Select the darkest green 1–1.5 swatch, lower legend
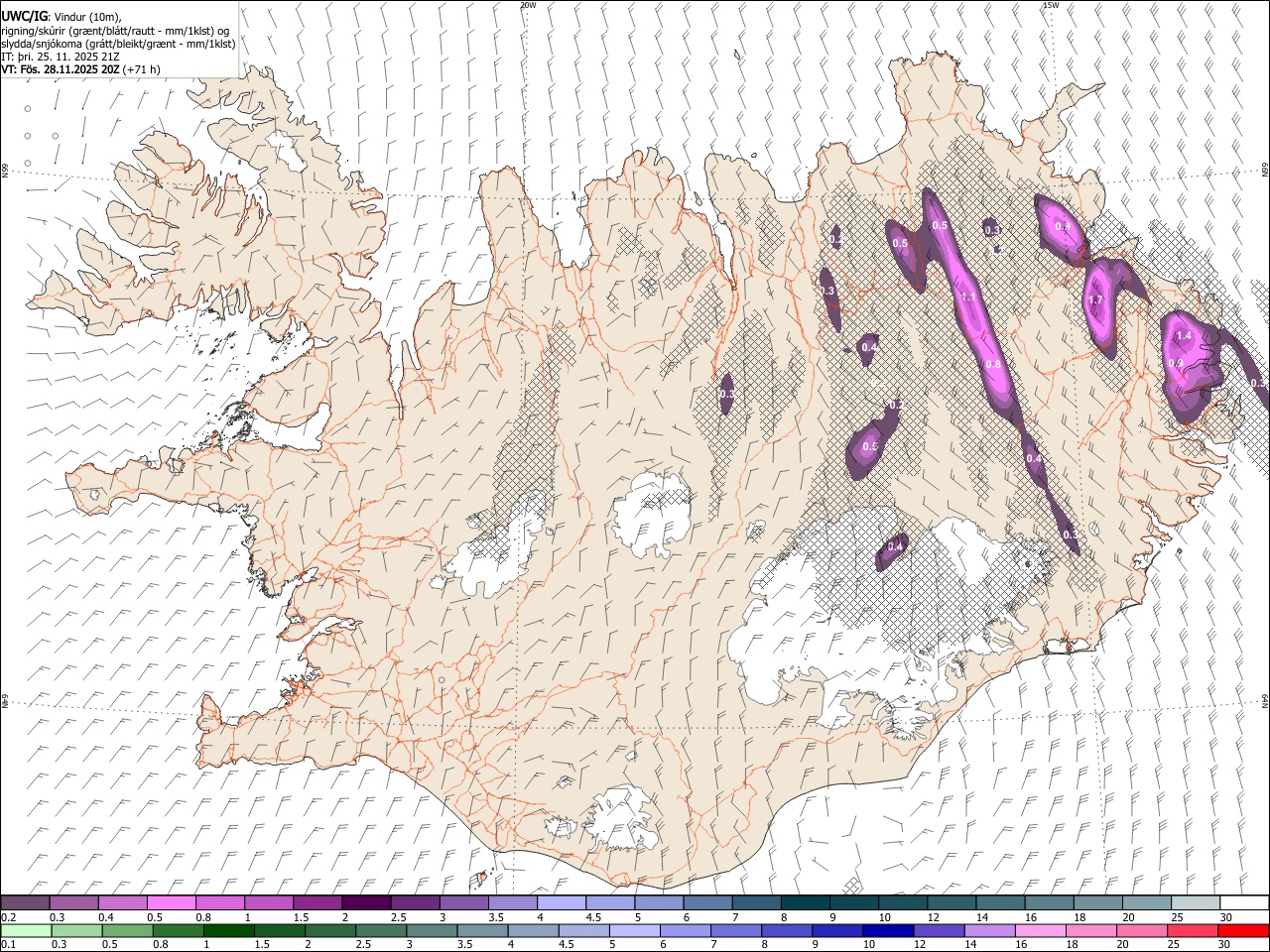This screenshot has height=952, width=1270. [228, 930]
